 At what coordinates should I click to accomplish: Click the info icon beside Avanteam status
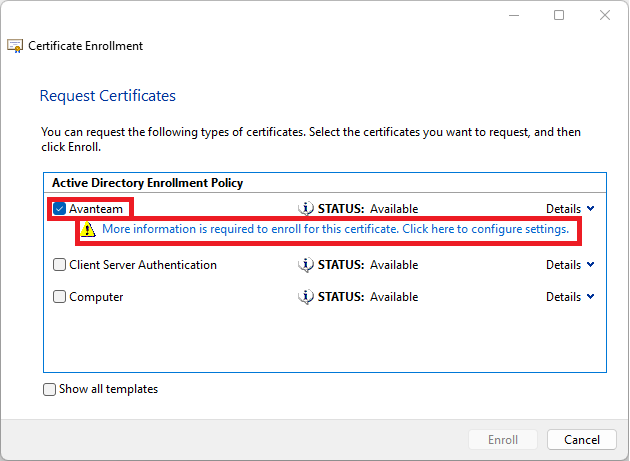click(306, 209)
